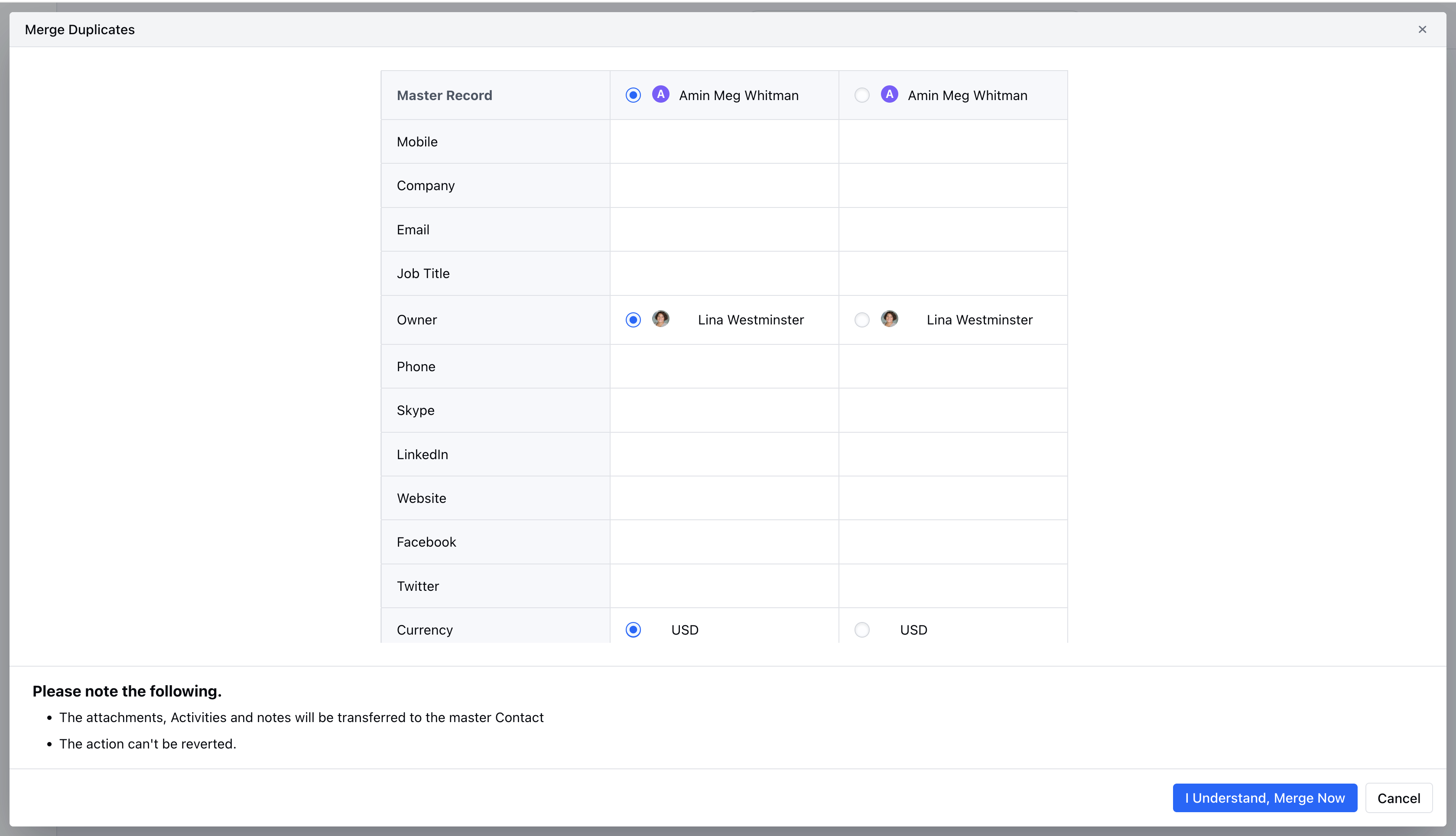The image size is (1456, 836).
Task: Click second Lina Westminster owner photo
Action: 889,319
